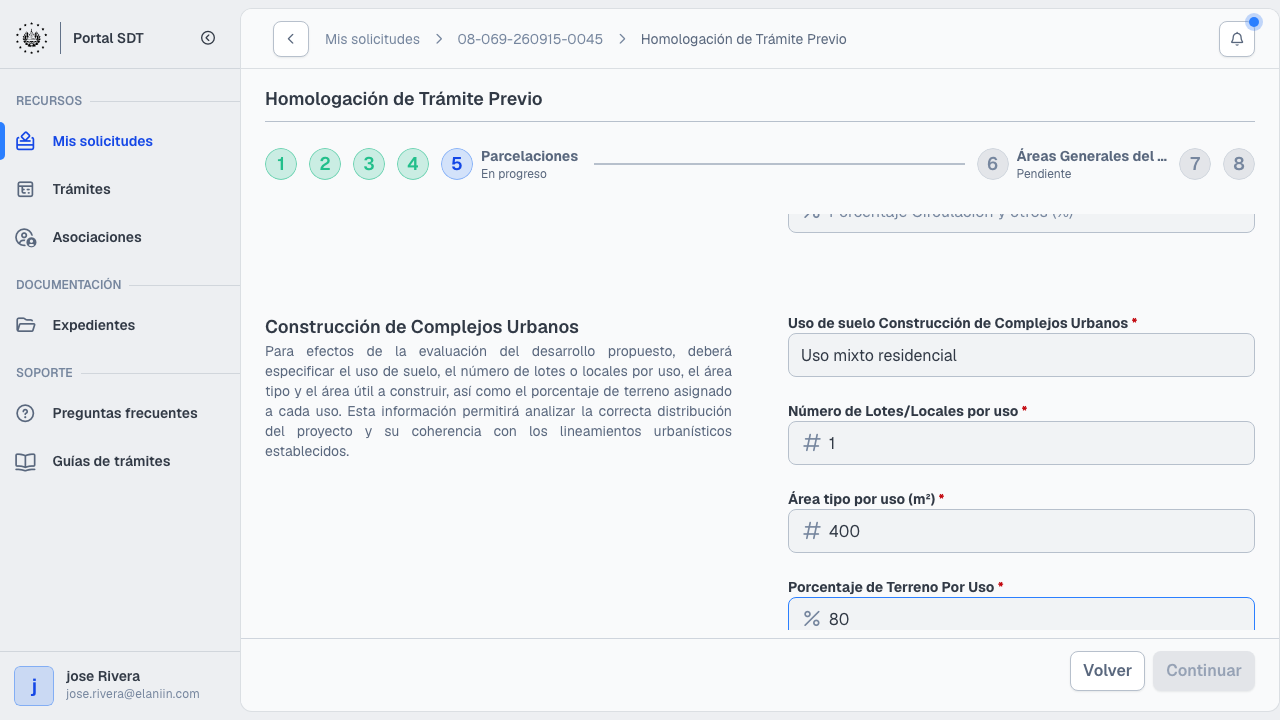This screenshot has width=1280, height=720.
Task: Open Trámites in the sidebar
Action: [x=120, y=189]
